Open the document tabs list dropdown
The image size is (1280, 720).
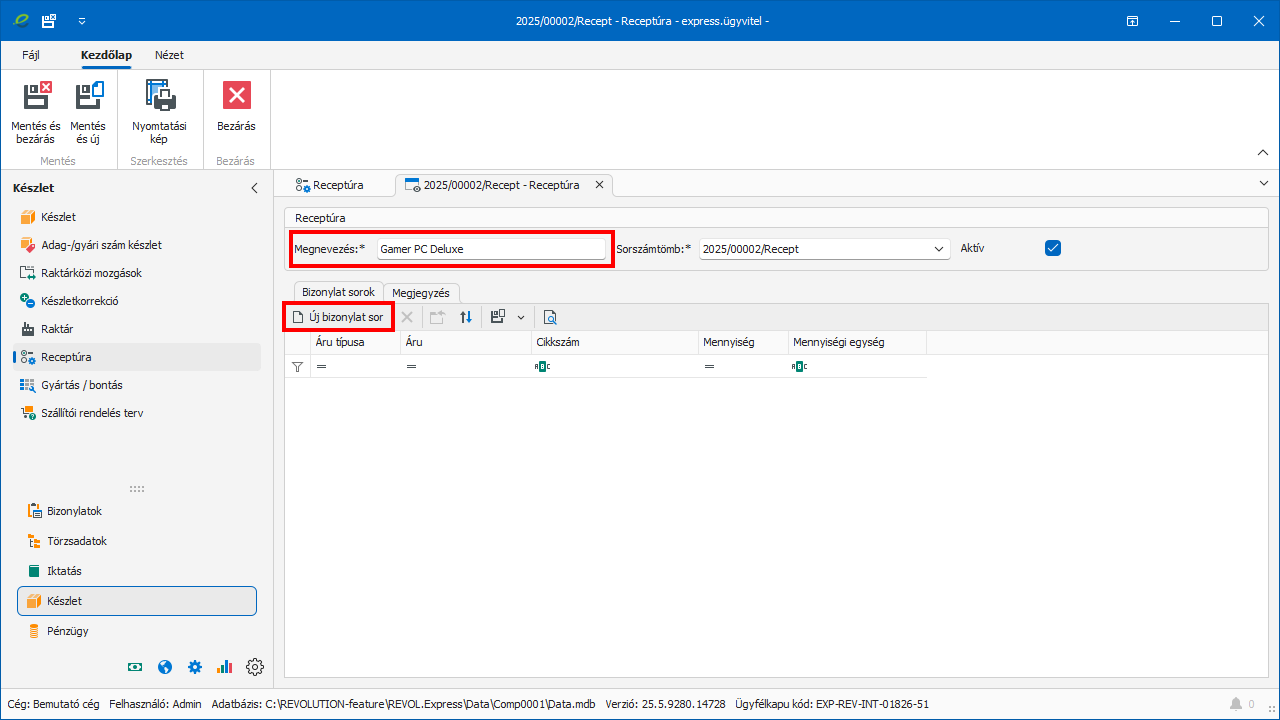(x=1264, y=183)
